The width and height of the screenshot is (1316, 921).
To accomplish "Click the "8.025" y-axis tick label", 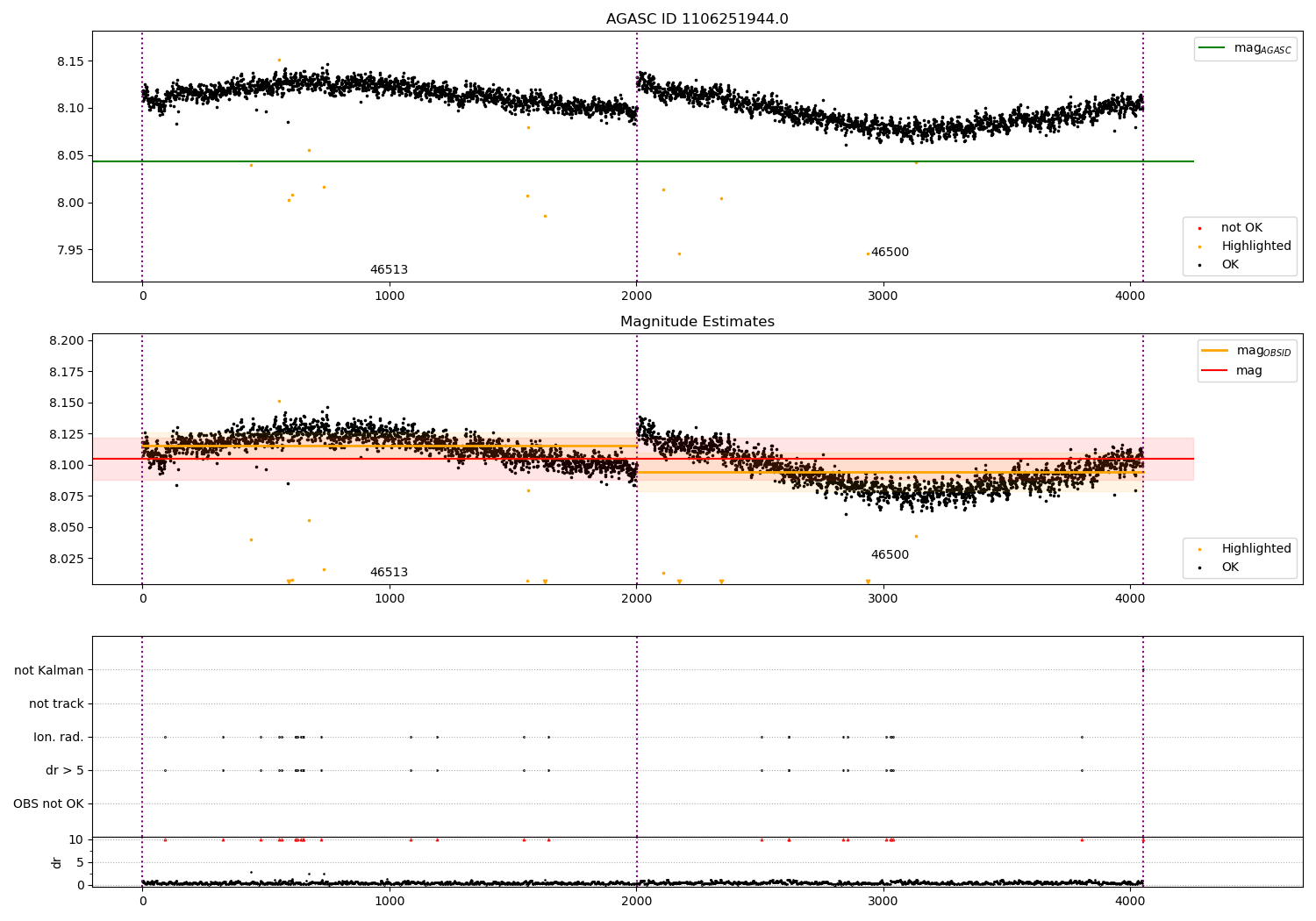I will (68, 559).
